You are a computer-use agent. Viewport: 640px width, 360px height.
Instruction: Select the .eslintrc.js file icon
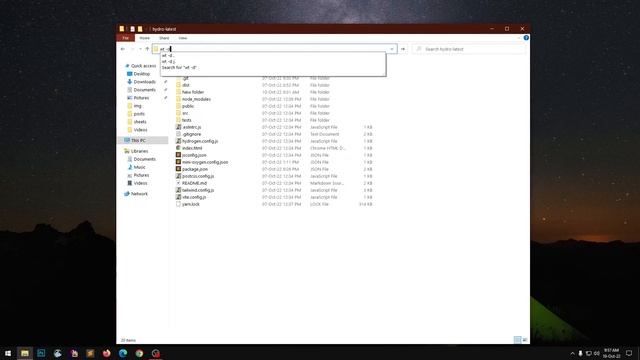pos(178,127)
